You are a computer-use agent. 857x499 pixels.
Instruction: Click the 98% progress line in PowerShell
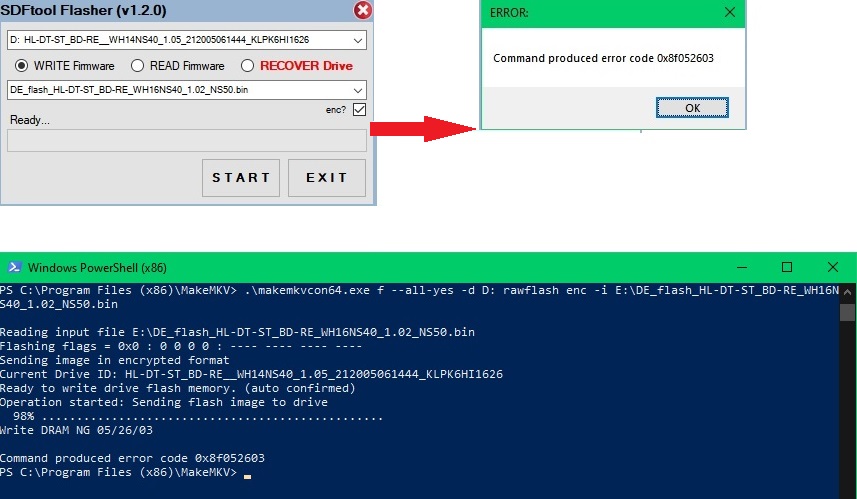coord(198,416)
